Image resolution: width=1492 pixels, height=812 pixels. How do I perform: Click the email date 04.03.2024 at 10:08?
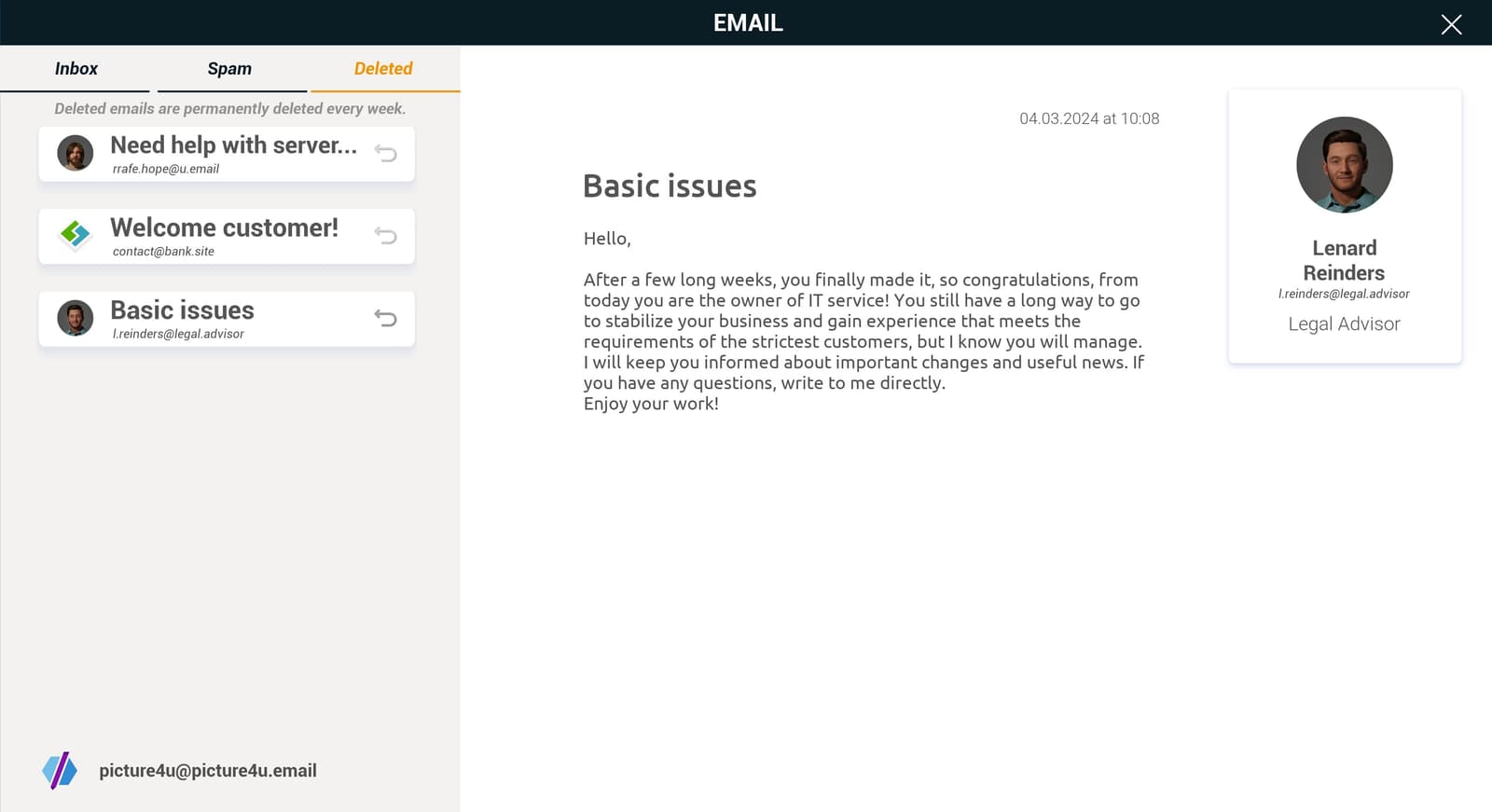1089,118
